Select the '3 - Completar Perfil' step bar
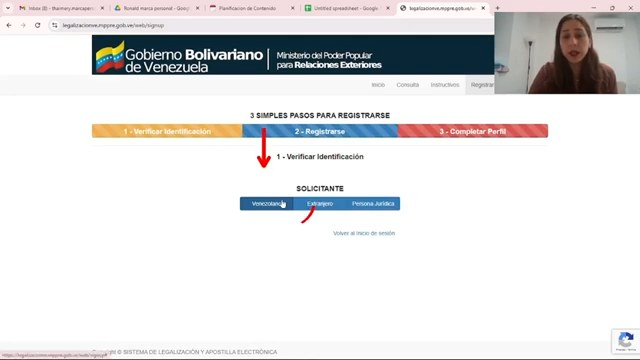This screenshot has height=360, width=640. (x=473, y=131)
